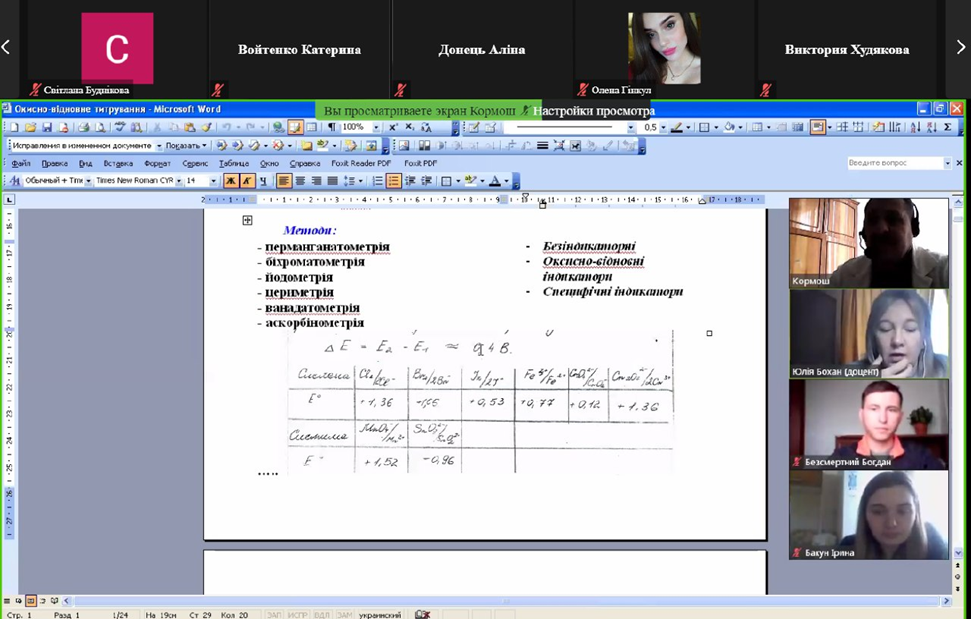Open the 100% zoom level dropdown
971x619 pixels.
pos(376,128)
